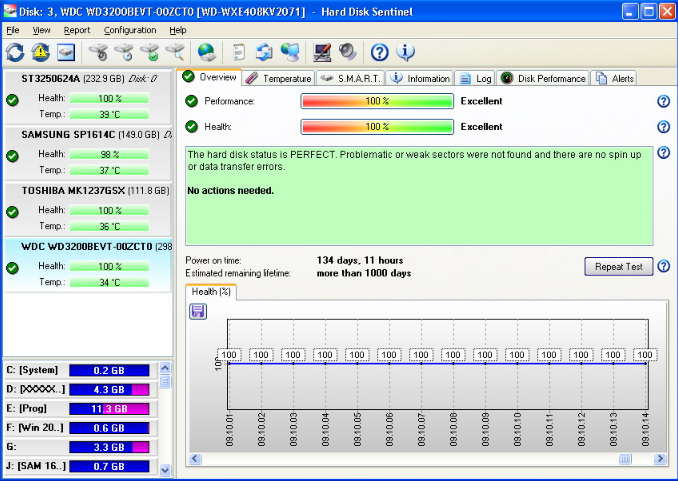This screenshot has width=678, height=481.
Task: Click the blue info 'i' toolbar icon
Action: [406, 52]
